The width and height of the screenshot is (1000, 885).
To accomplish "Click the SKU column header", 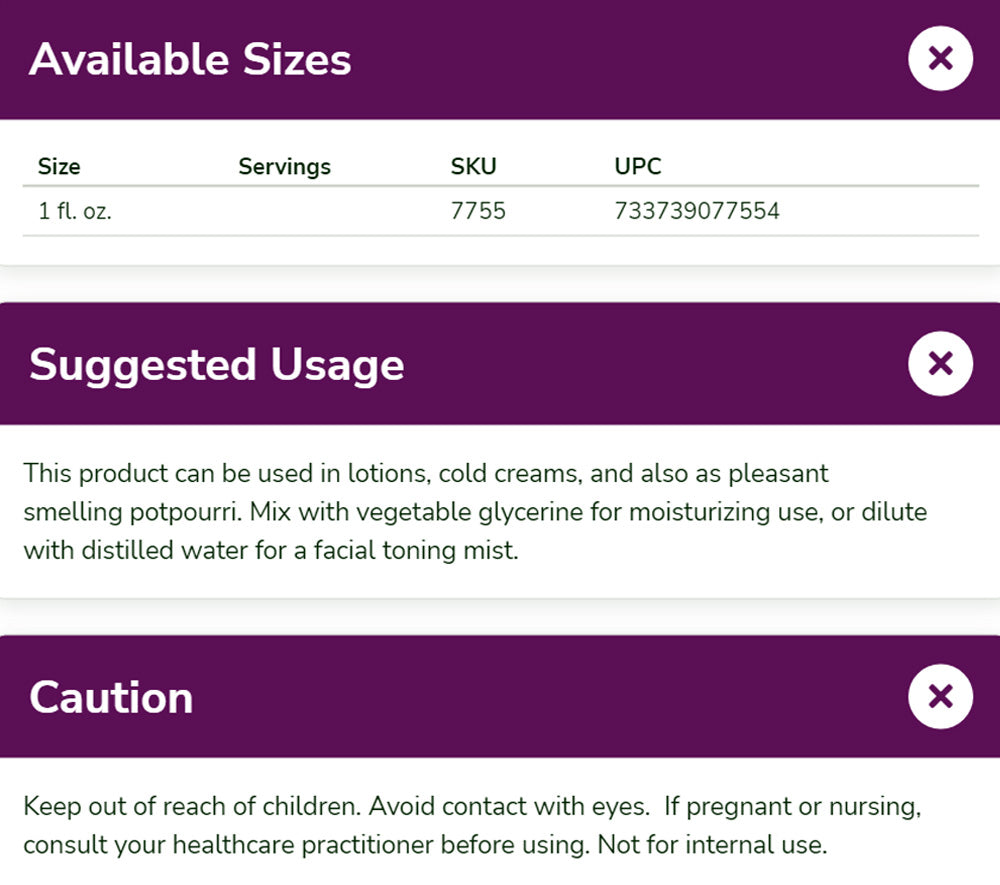I will pyautogui.click(x=473, y=166).
